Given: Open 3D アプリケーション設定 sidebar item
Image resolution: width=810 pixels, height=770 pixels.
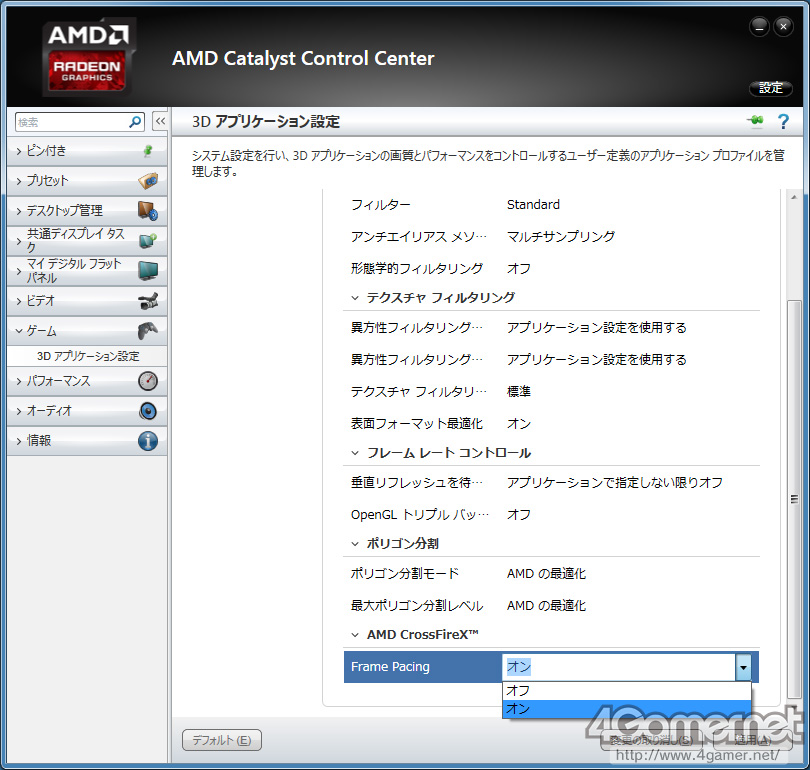Looking at the screenshot, I should pos(88,356).
